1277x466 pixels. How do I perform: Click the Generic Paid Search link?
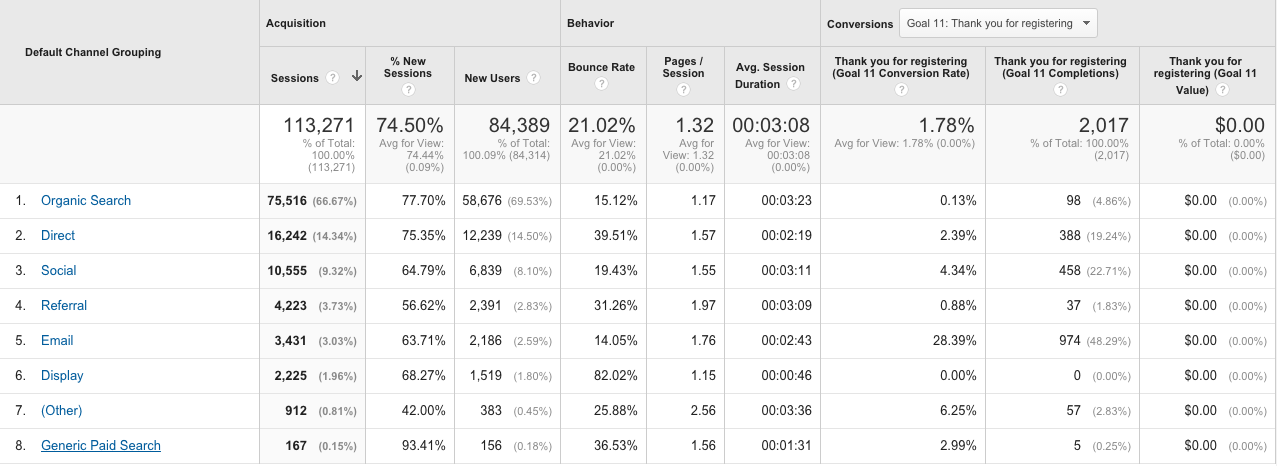(x=101, y=446)
